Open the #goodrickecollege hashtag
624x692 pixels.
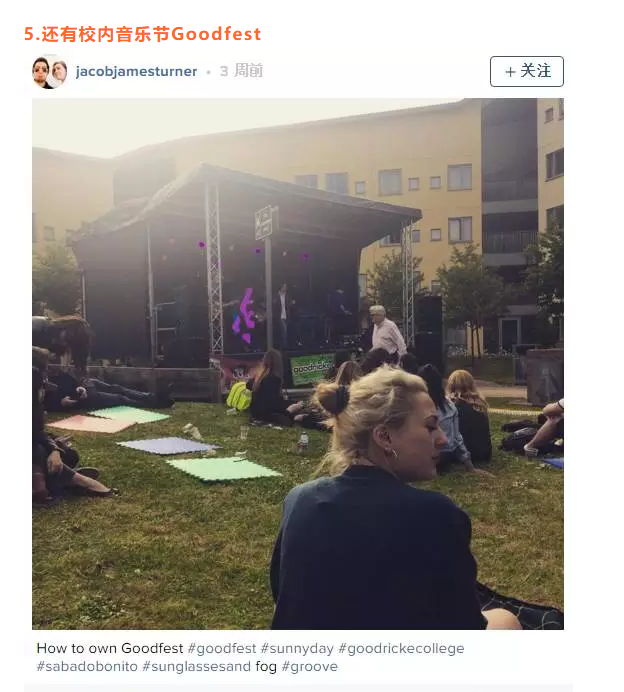401,648
